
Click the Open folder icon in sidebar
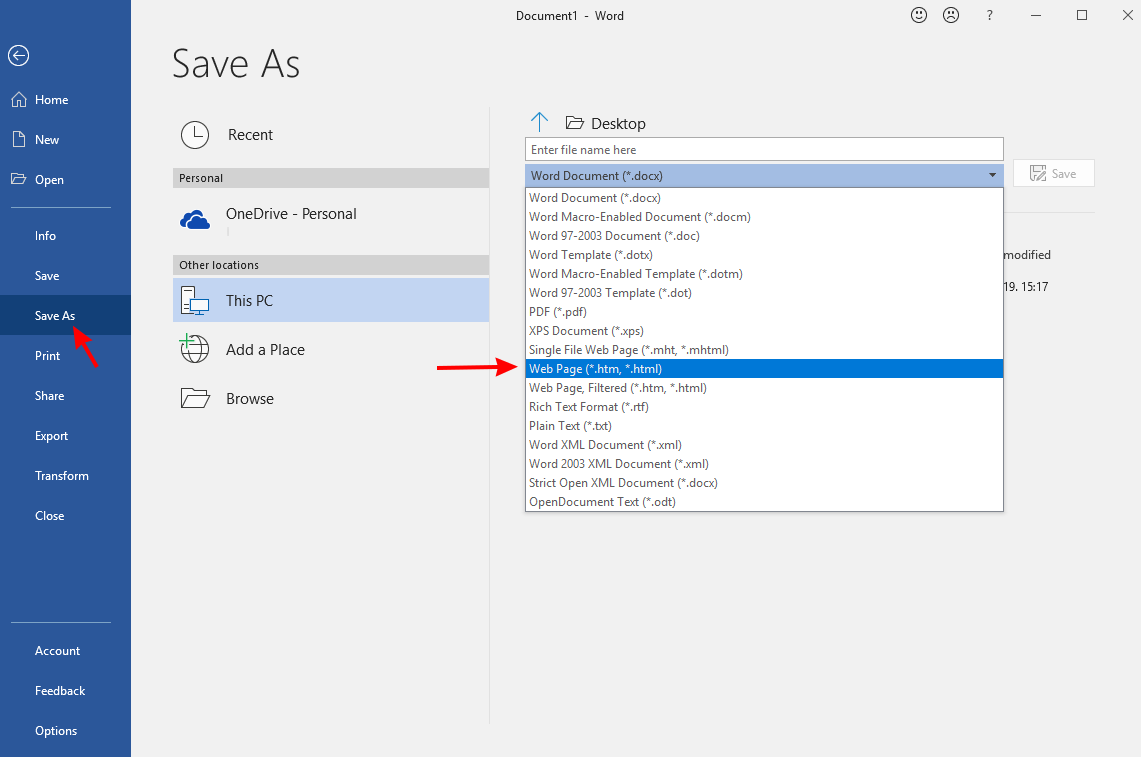tap(19, 179)
